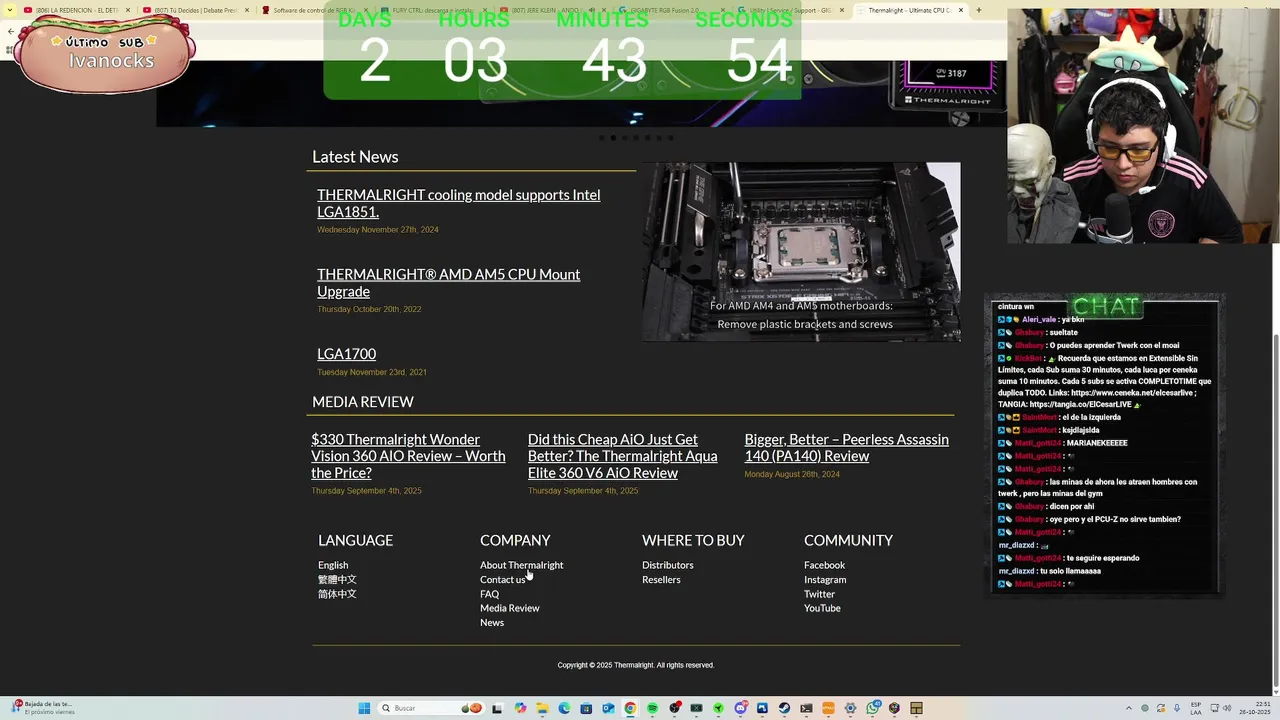Open THERMALRIGHT cooling model supports Intel LGA1851 article
Screen dimensions: 1280x720
point(458,203)
